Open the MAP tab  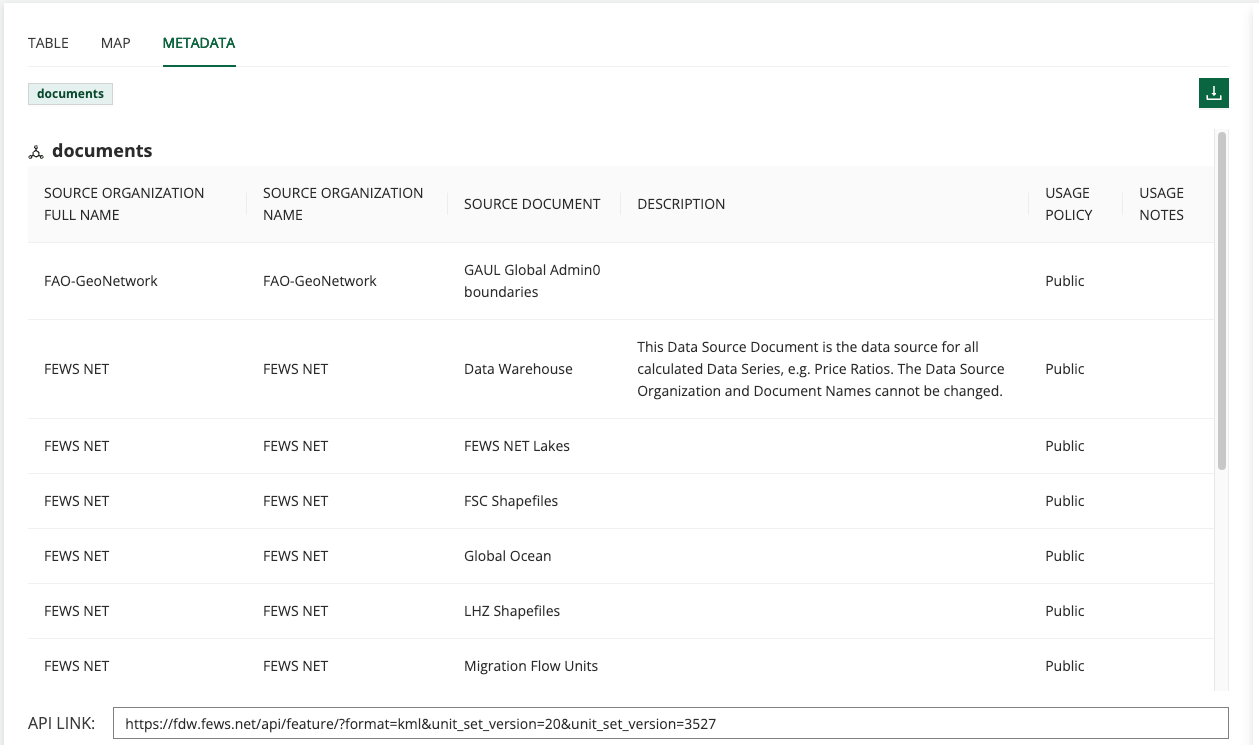coord(116,43)
